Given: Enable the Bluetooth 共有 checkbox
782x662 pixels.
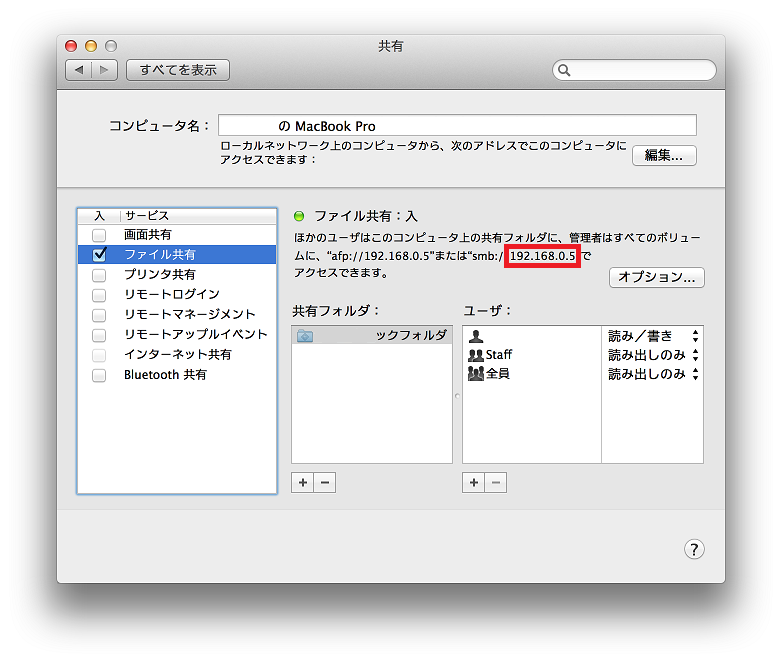Looking at the screenshot, I should (99, 375).
